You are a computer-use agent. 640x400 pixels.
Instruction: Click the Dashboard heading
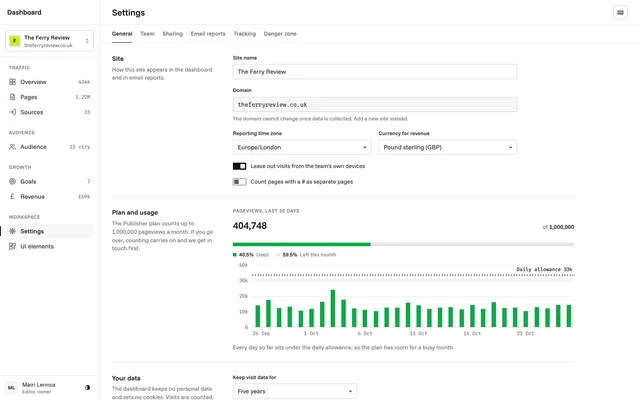click(24, 13)
